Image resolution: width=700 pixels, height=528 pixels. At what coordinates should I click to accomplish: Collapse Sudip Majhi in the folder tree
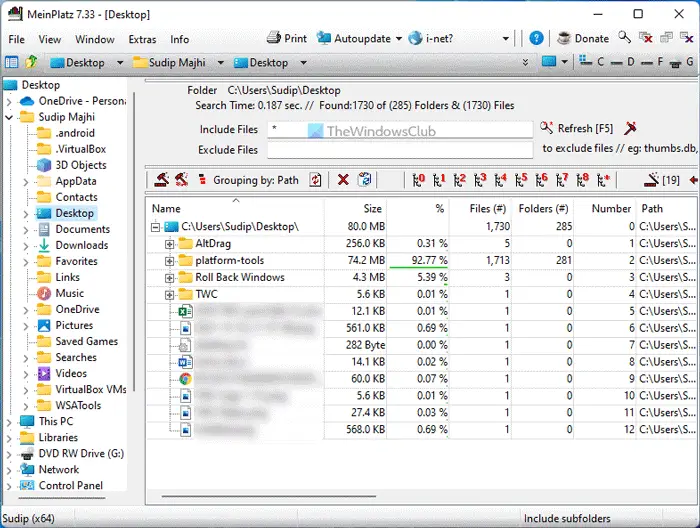9,117
